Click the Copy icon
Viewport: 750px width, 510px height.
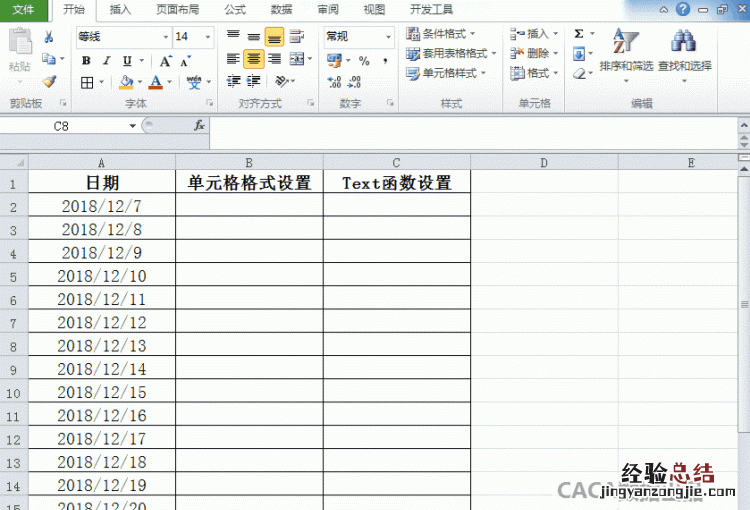click(49, 59)
